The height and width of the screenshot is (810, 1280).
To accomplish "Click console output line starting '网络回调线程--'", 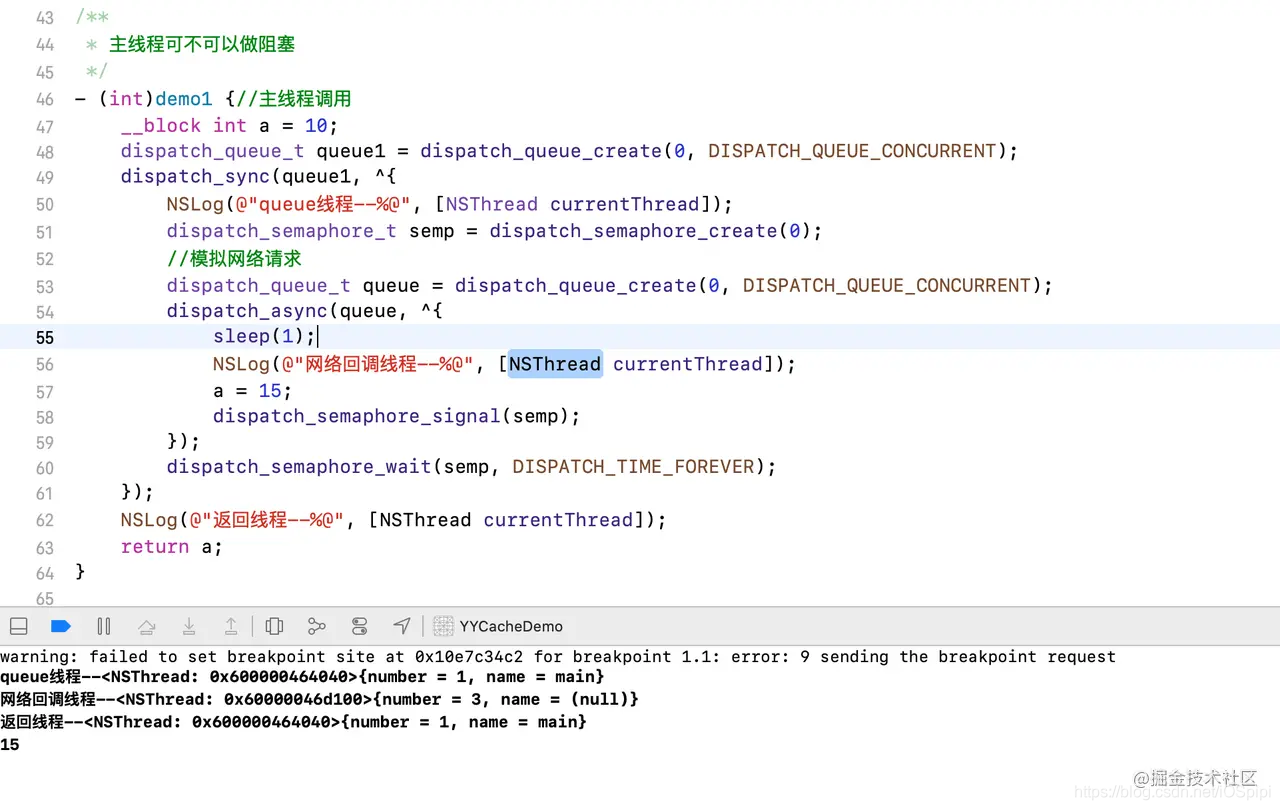I will [319, 700].
